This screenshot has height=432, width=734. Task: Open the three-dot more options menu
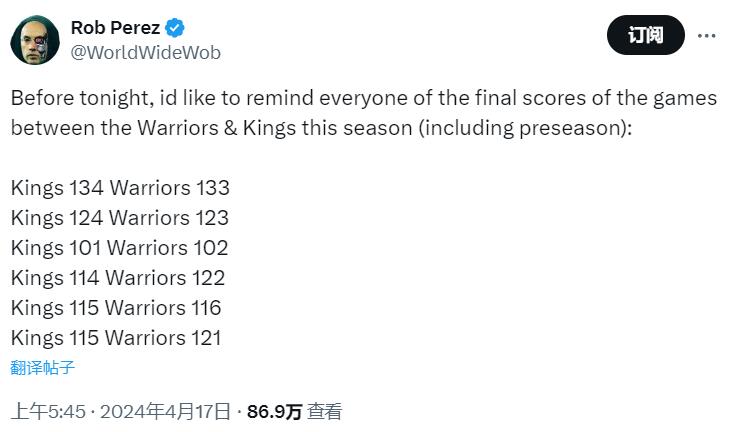click(706, 36)
